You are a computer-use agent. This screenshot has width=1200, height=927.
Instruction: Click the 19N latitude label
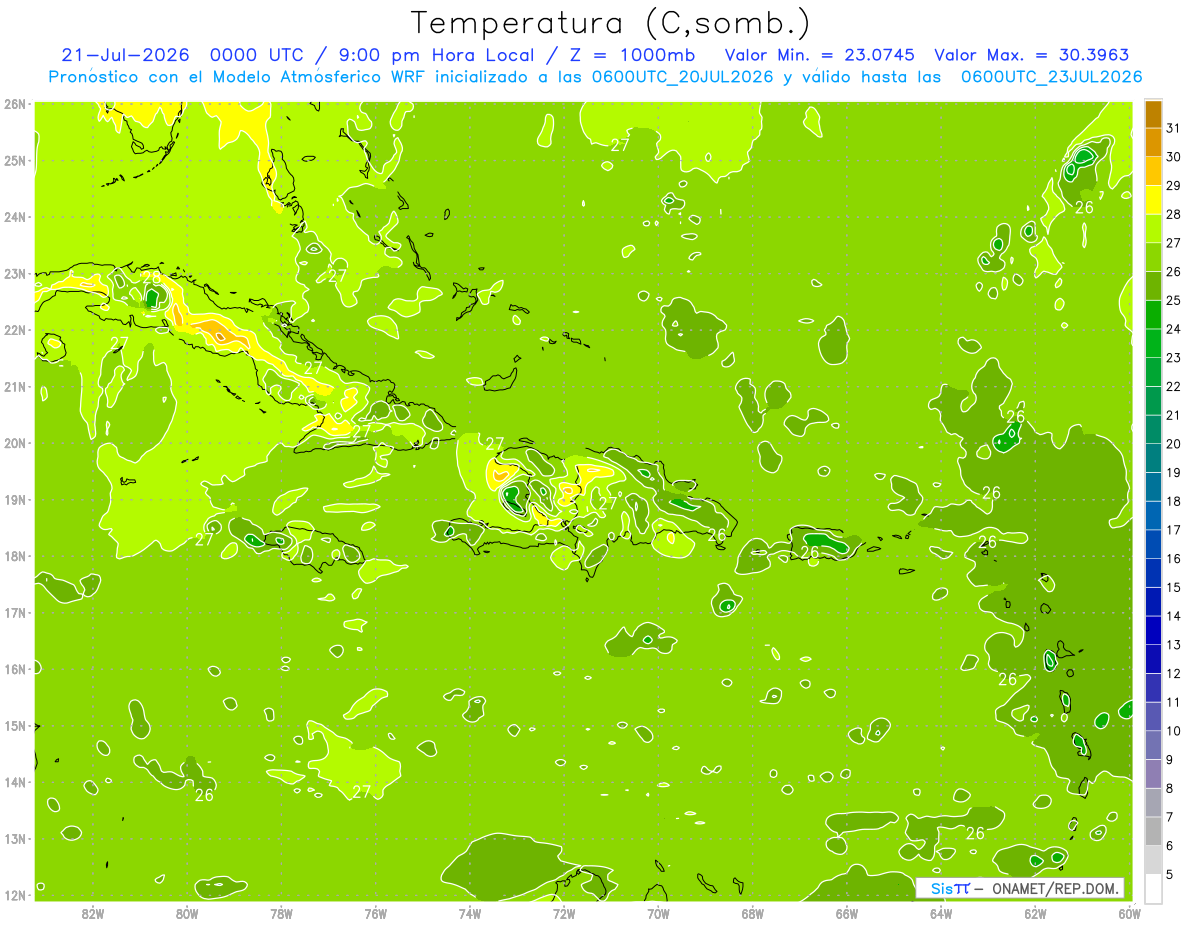15,499
